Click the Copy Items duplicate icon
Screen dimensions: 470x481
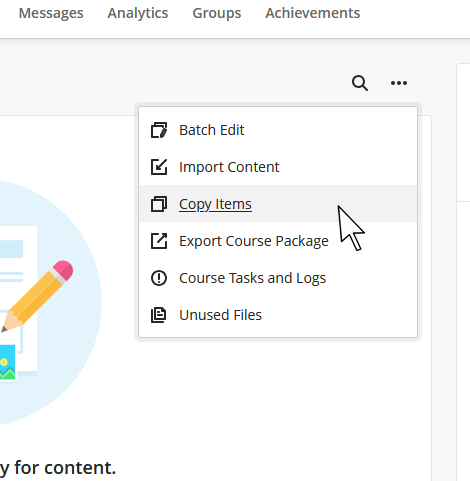point(159,204)
